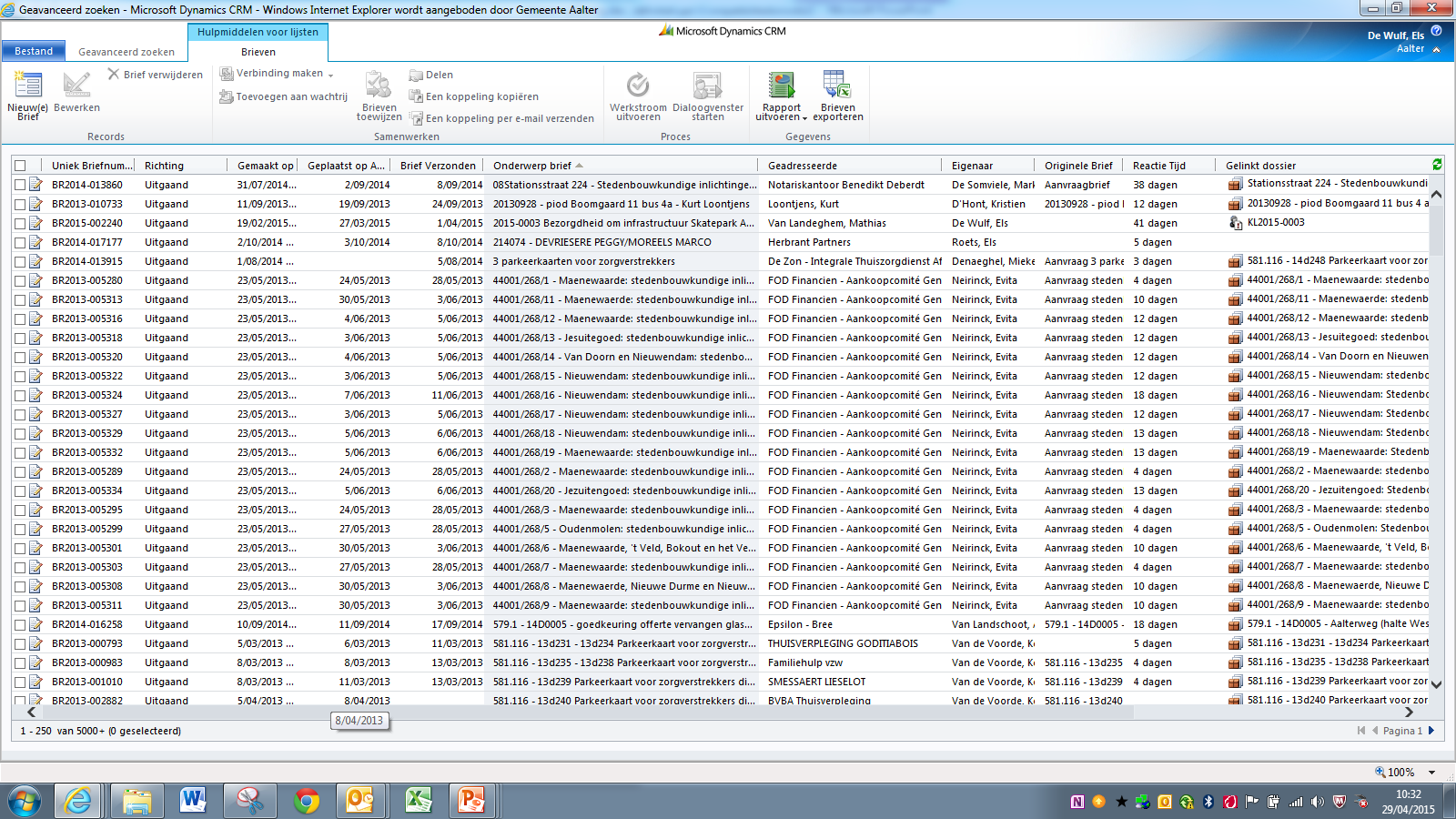Export letters with Brieven exporteren

coord(837,96)
